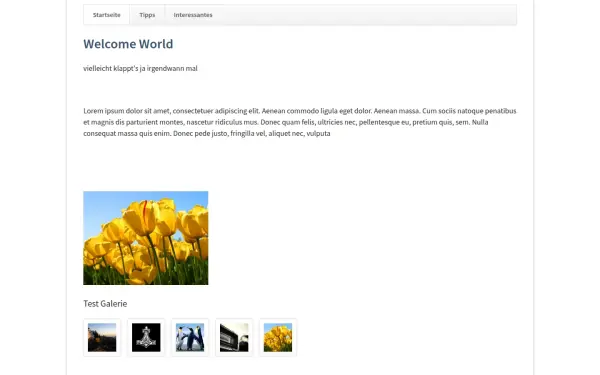Image resolution: width=600 pixels, height=375 pixels.
Task: Open the Interessantes menu item
Action: (x=193, y=15)
